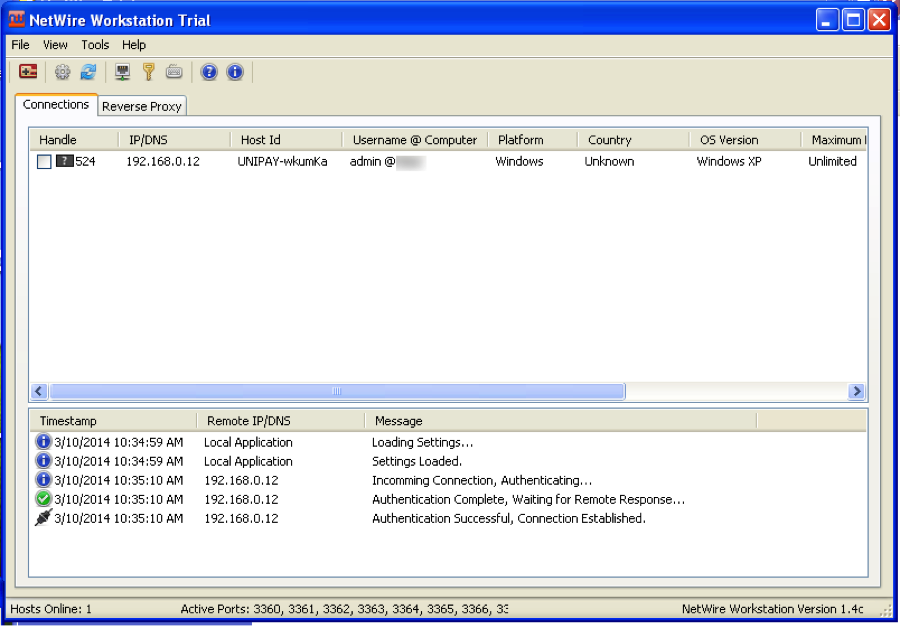This screenshot has height=626, width=900.
Task: Select host IP 192.168.0.12 in connections list
Action: click(163, 162)
